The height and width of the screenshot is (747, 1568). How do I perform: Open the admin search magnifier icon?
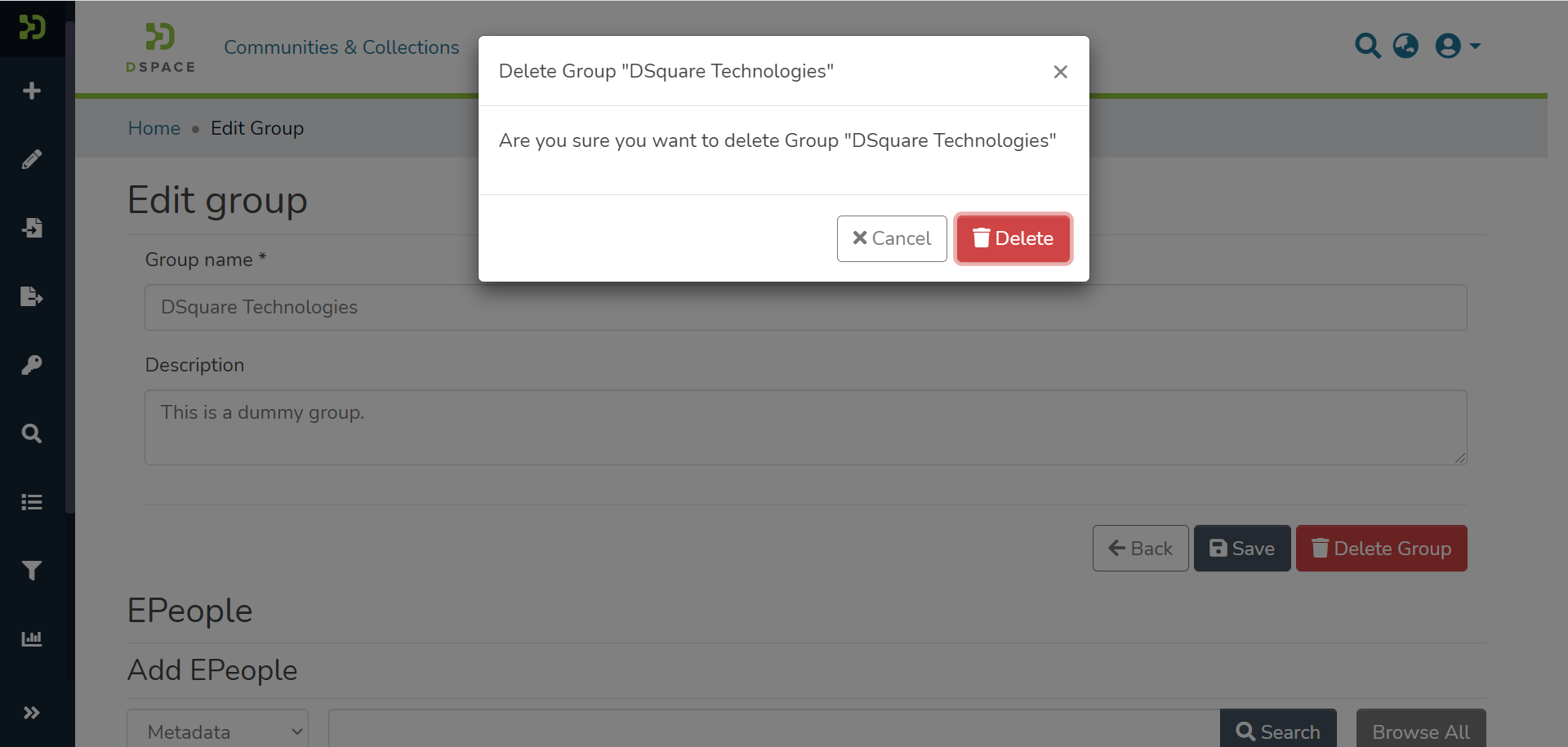(32, 434)
